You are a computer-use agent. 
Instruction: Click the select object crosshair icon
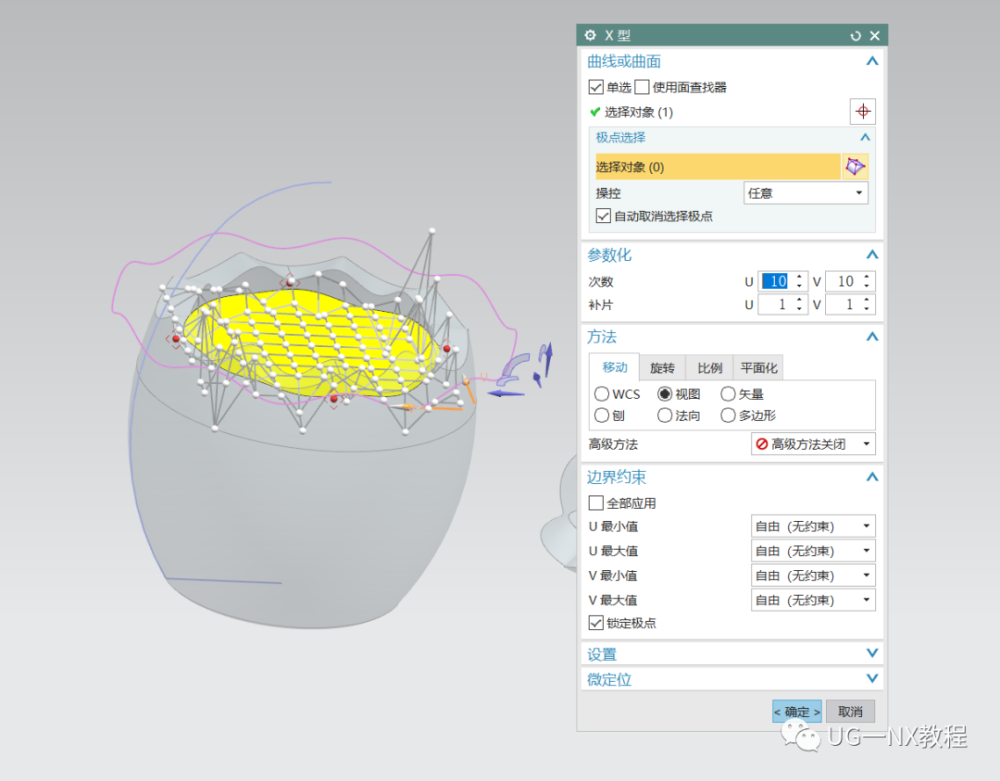862,111
